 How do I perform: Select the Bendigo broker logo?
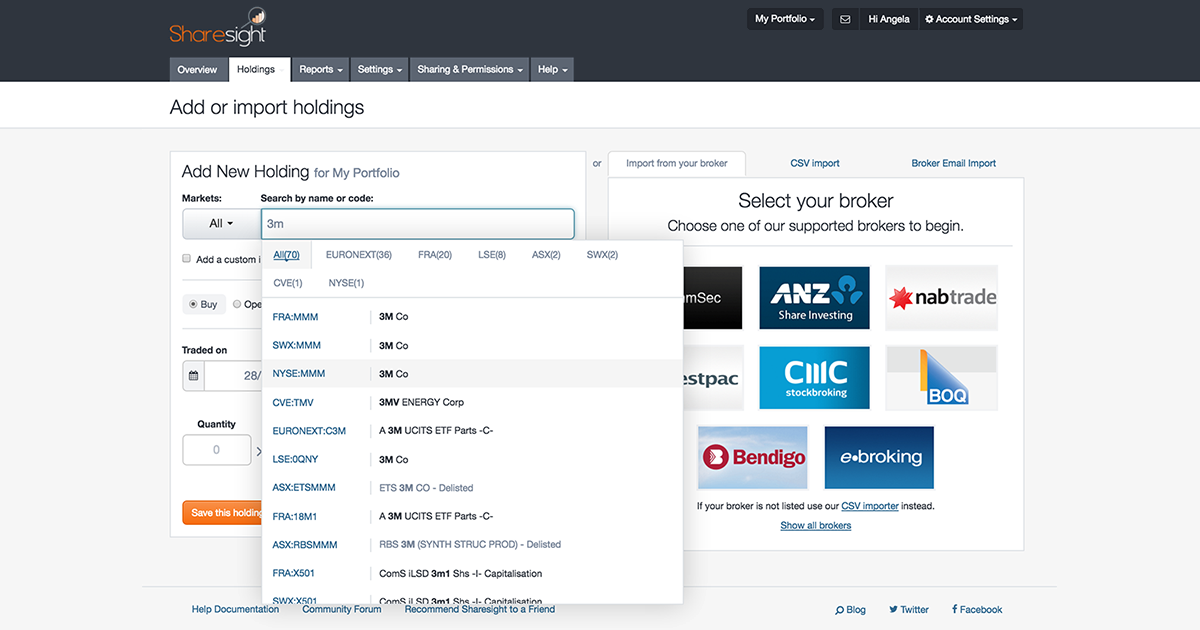[x=752, y=457]
